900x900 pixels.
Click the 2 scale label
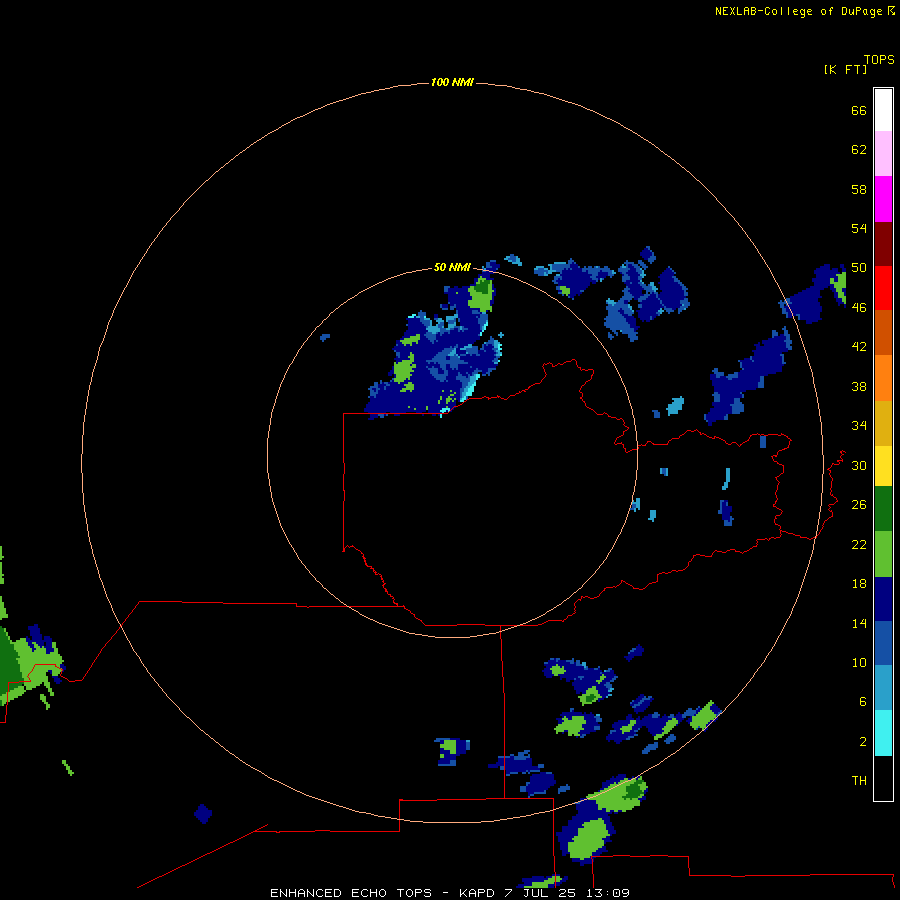863,742
